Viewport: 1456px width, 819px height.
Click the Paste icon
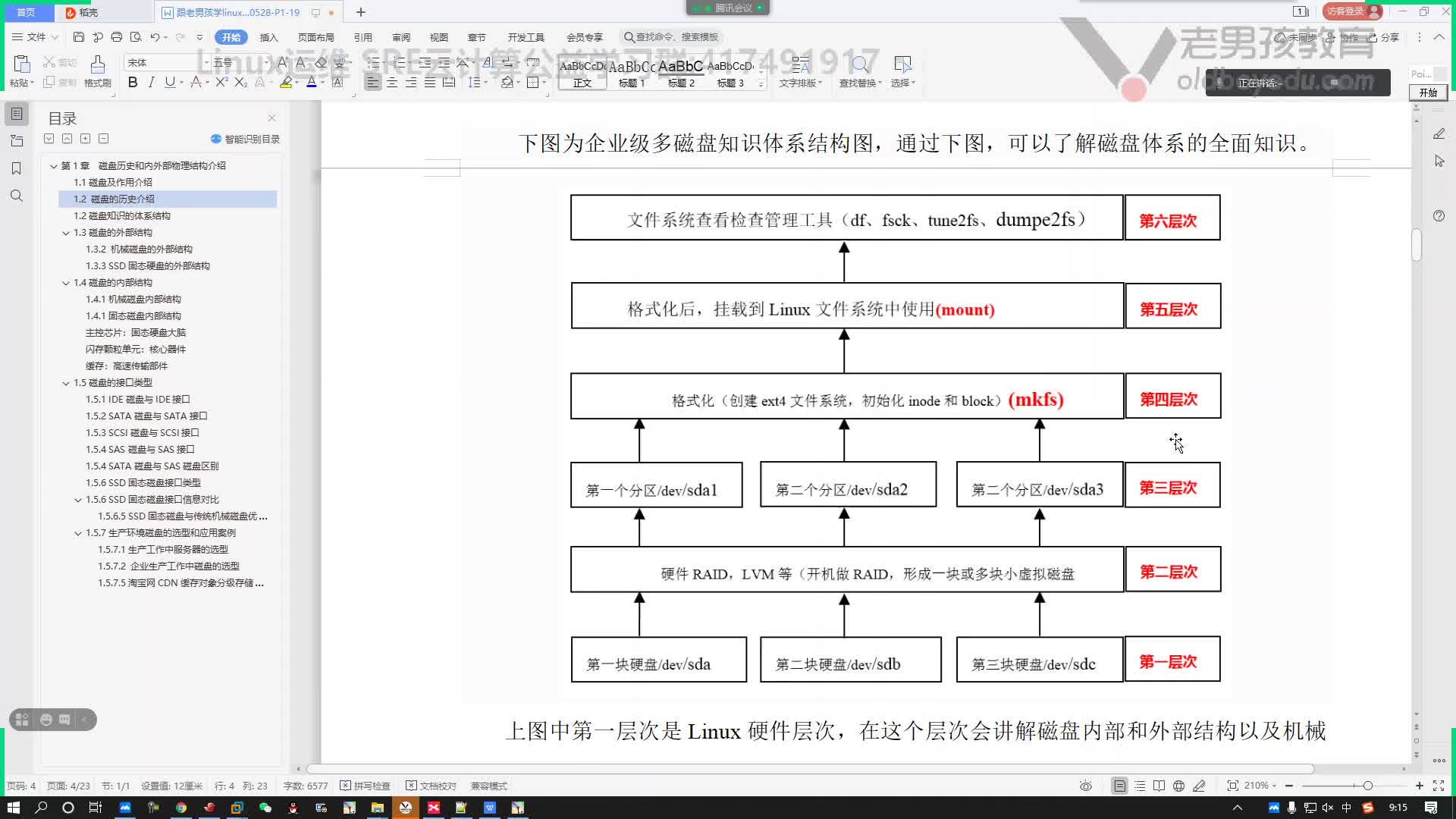coord(21,64)
